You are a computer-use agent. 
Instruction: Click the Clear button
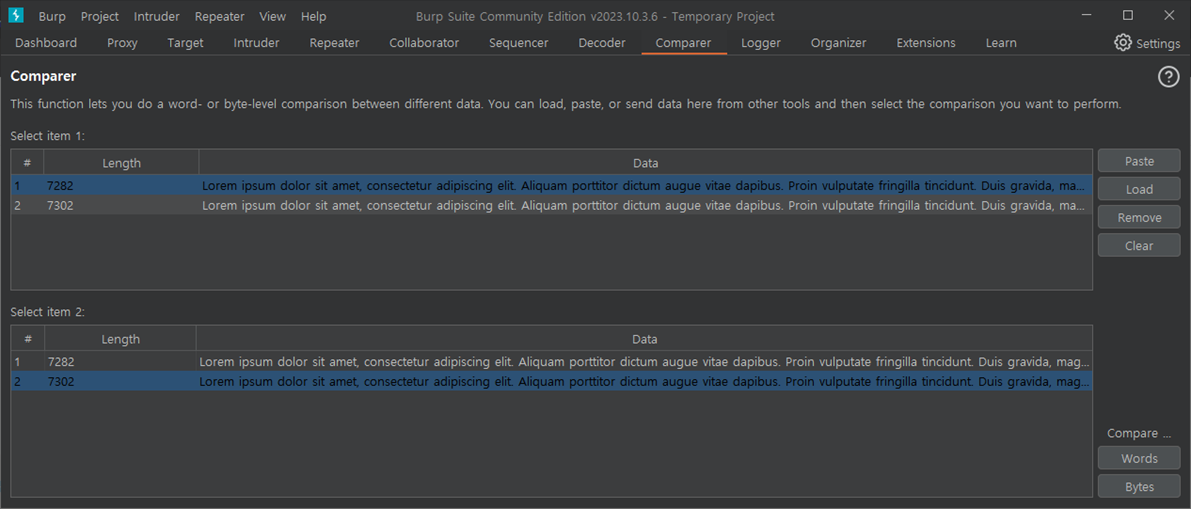tap(1139, 245)
